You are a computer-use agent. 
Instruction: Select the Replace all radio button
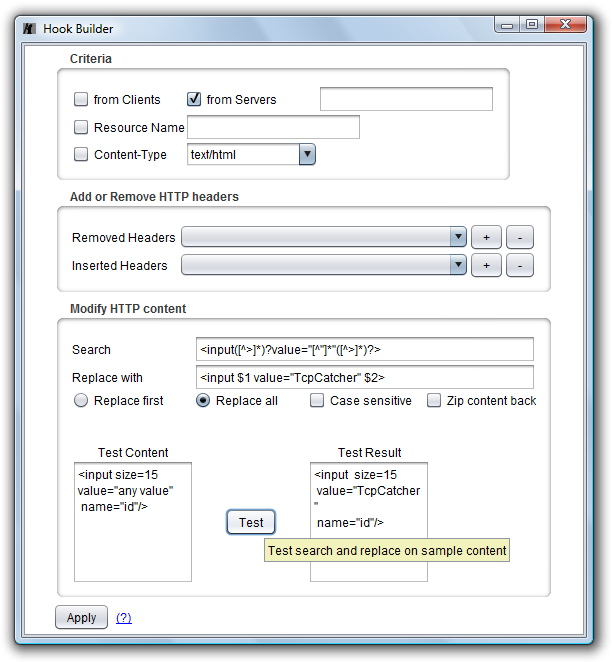(203, 400)
